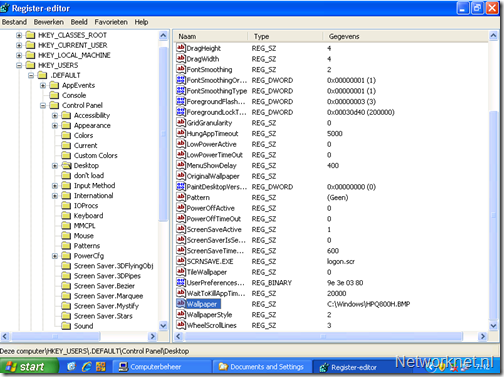The height and width of the screenshot is (377, 504).
Task: Click the TileWallpaper value icon
Action: 180,272
